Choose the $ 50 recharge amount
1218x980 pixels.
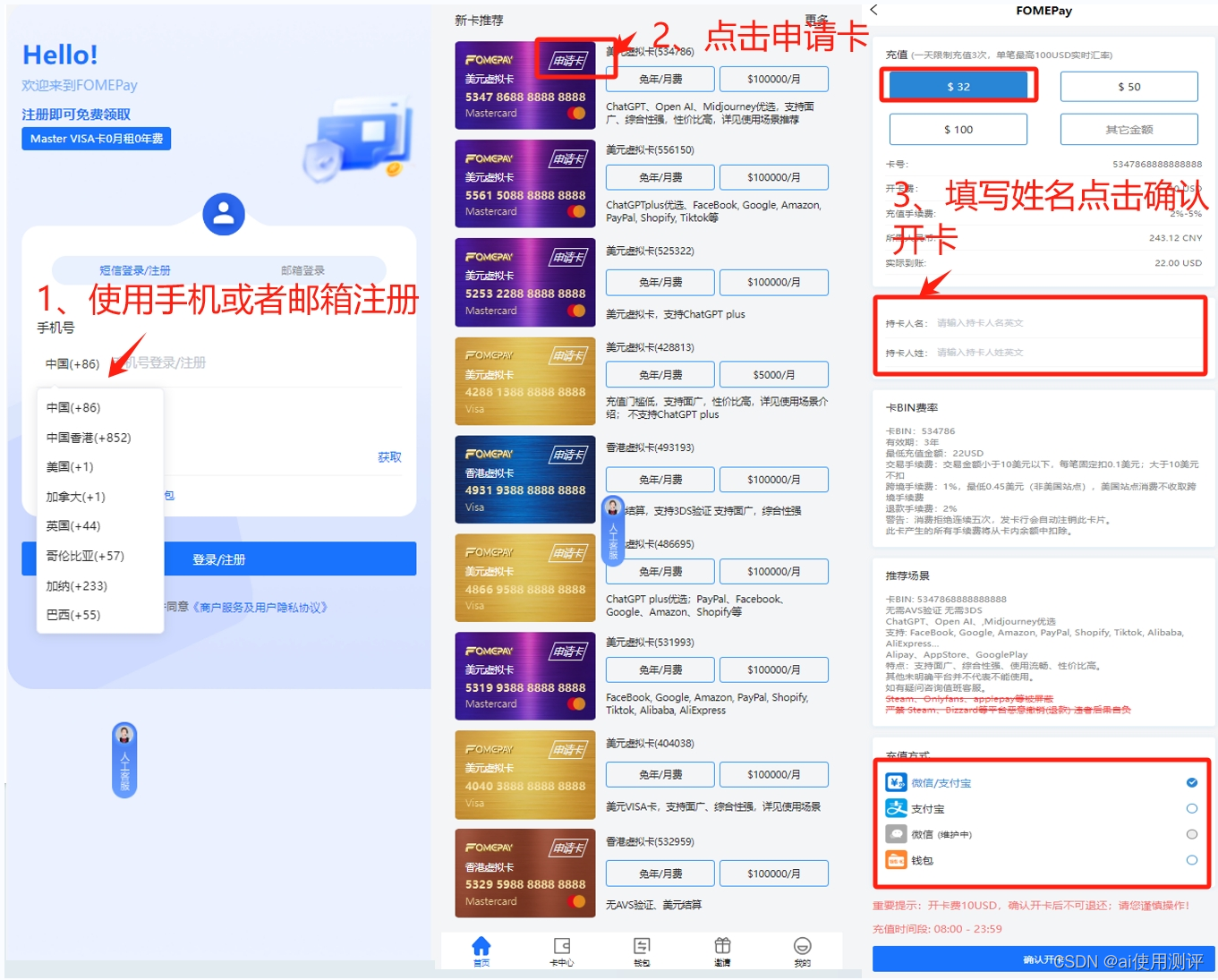coord(1129,86)
